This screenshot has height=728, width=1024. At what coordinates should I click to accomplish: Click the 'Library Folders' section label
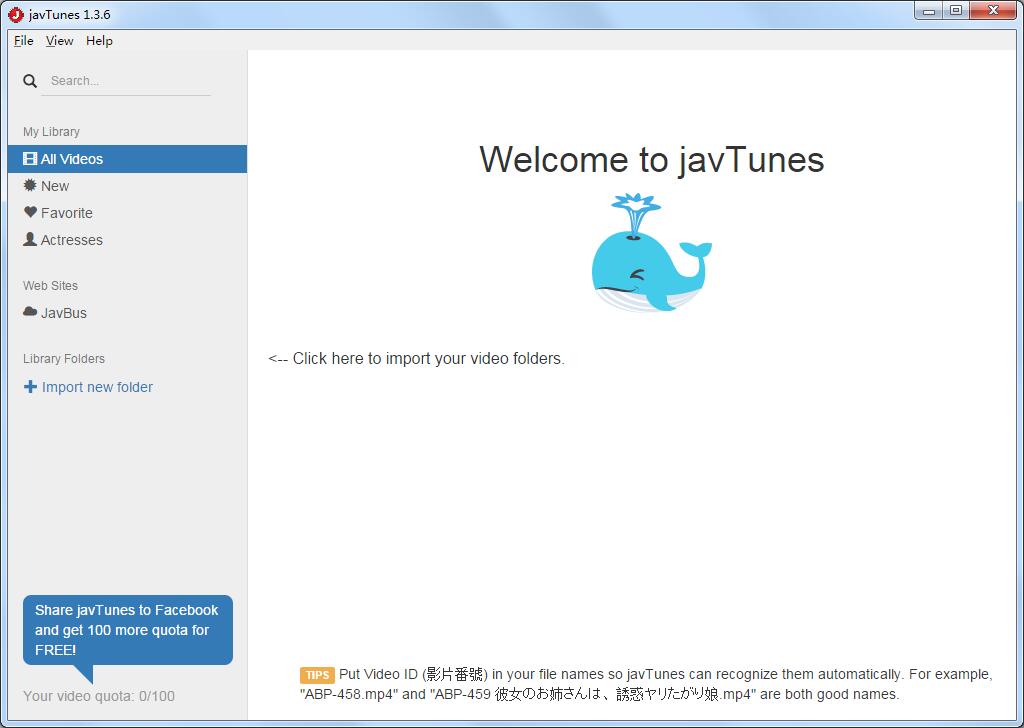coord(64,358)
